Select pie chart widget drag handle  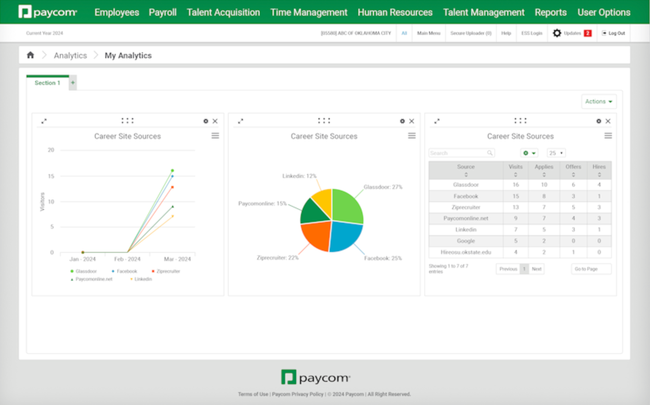(324, 121)
